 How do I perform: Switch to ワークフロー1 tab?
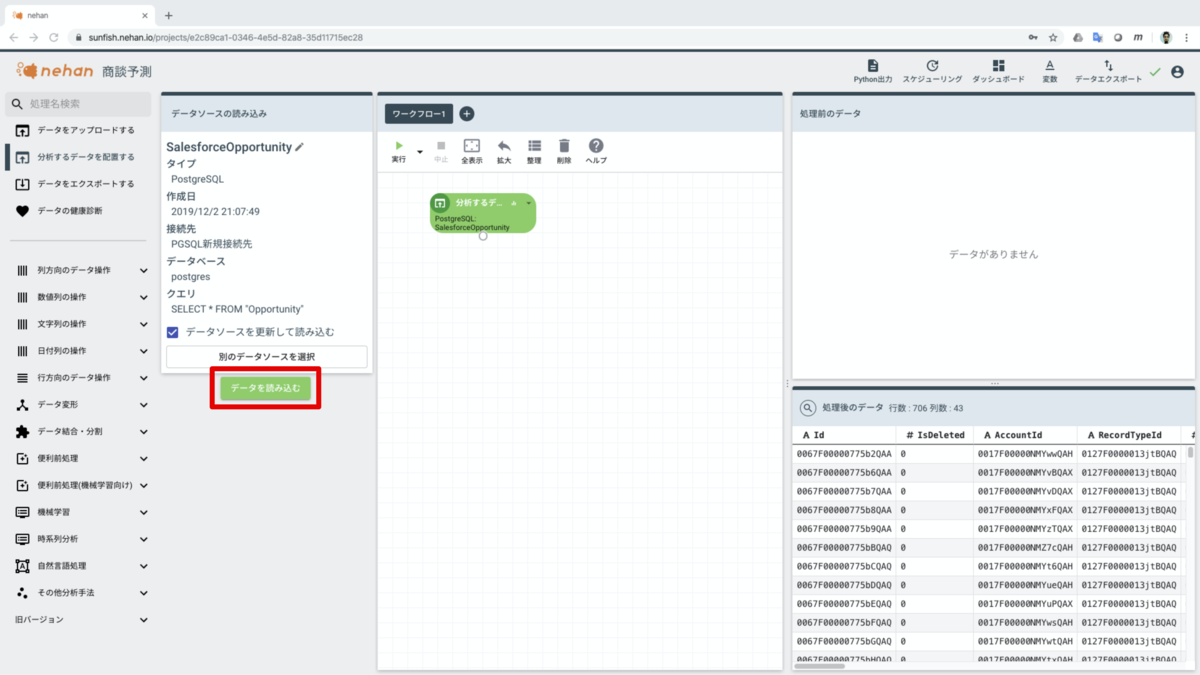[x=419, y=114]
